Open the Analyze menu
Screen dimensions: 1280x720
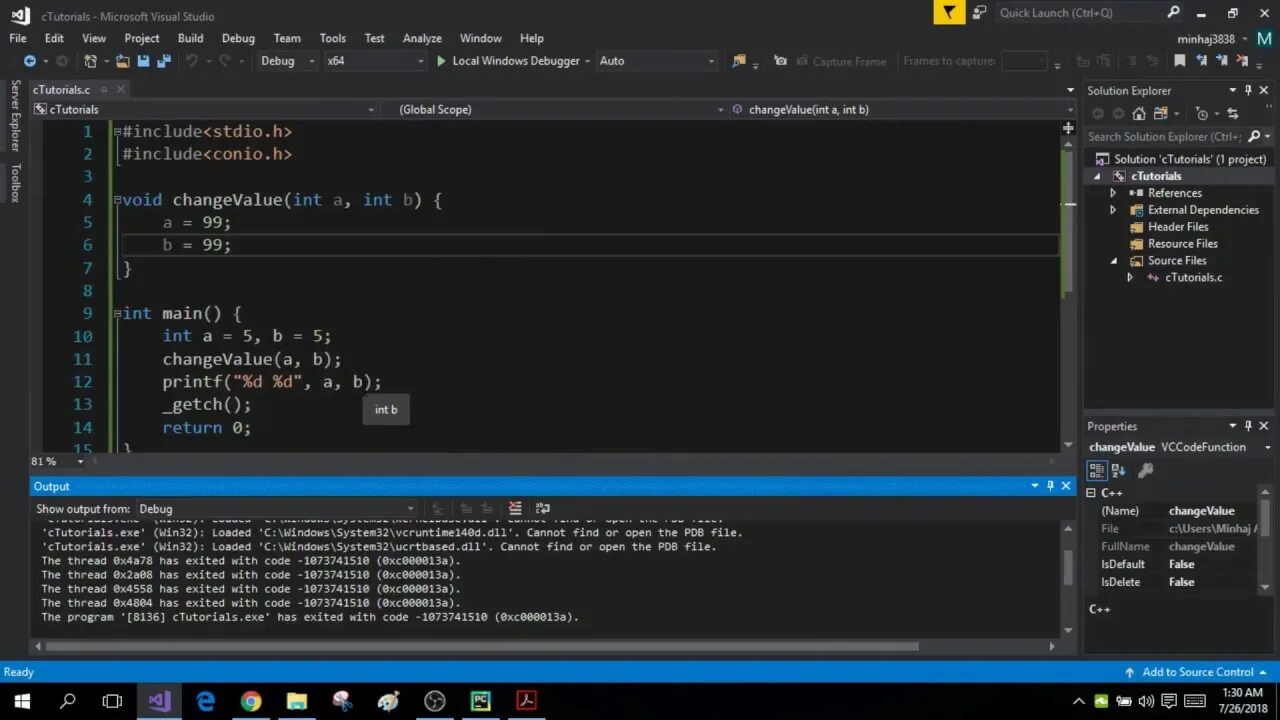422,38
